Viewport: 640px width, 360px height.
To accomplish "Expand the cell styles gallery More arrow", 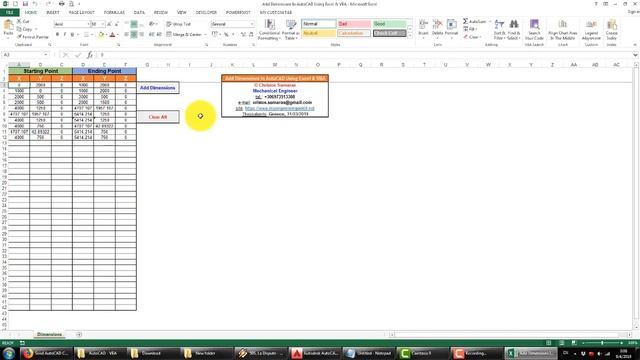I will pyautogui.click(x=409, y=36).
